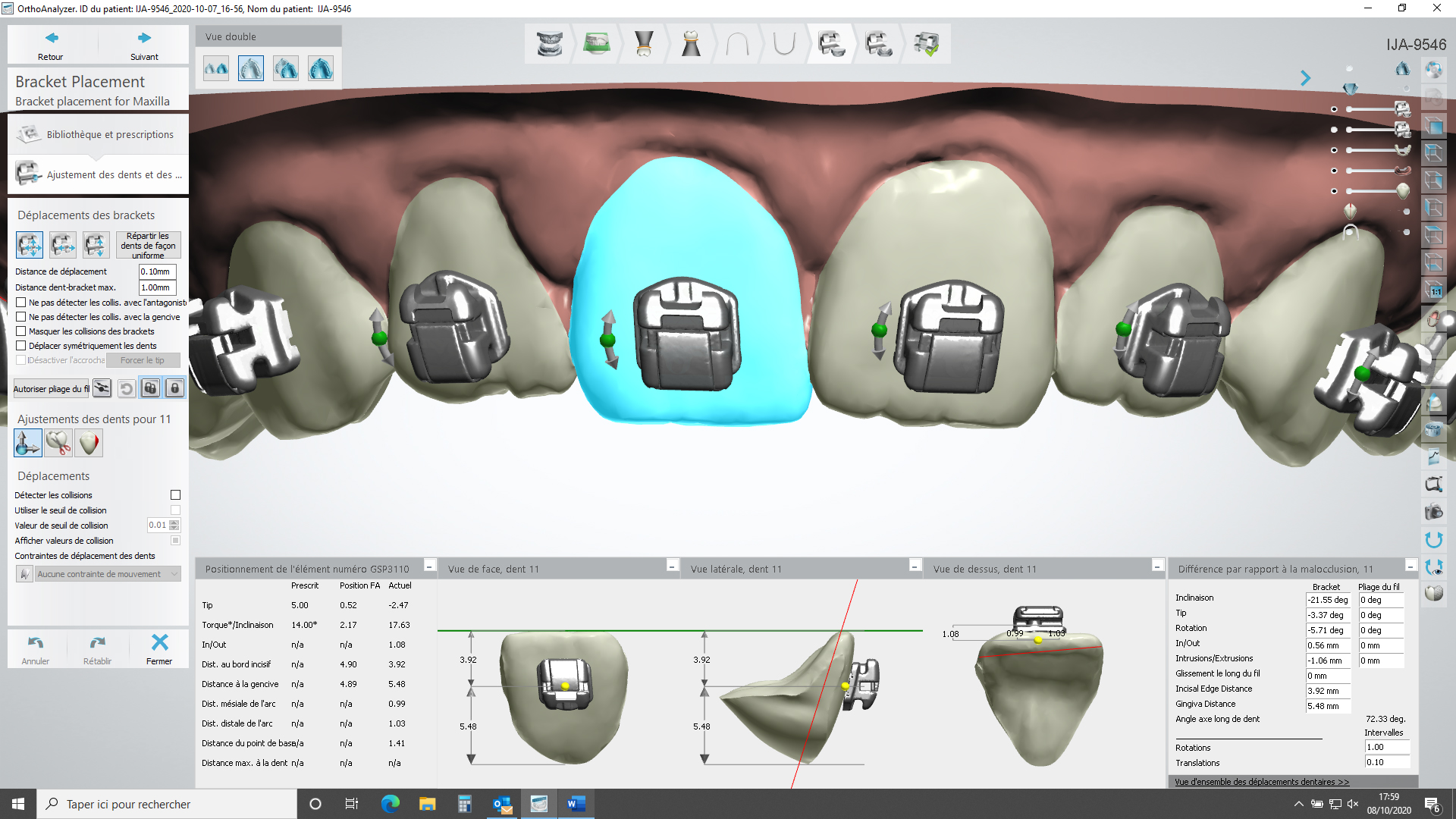Show hidden tray icons in system tray

[x=1298, y=804]
